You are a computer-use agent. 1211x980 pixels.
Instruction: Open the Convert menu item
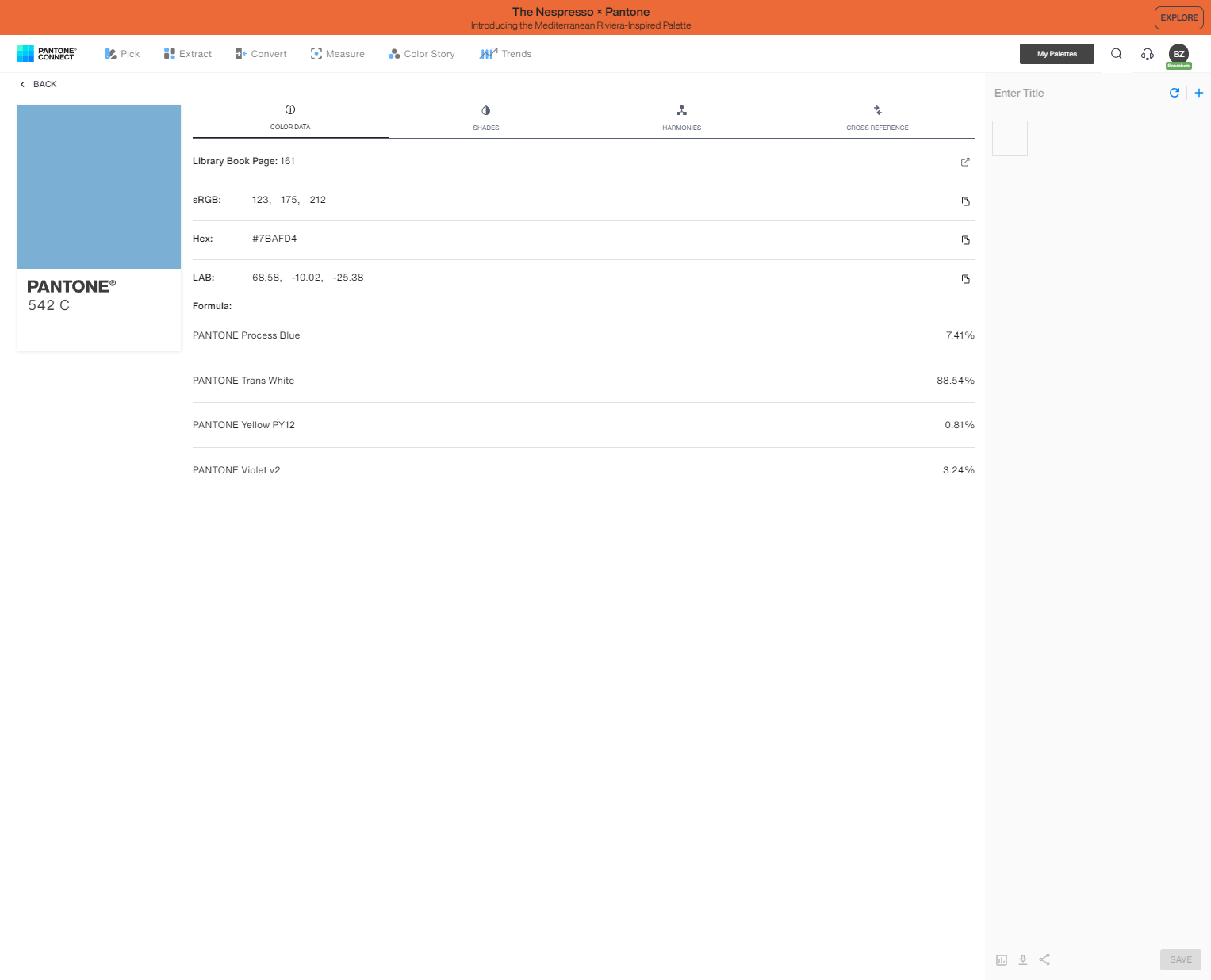[x=261, y=54]
